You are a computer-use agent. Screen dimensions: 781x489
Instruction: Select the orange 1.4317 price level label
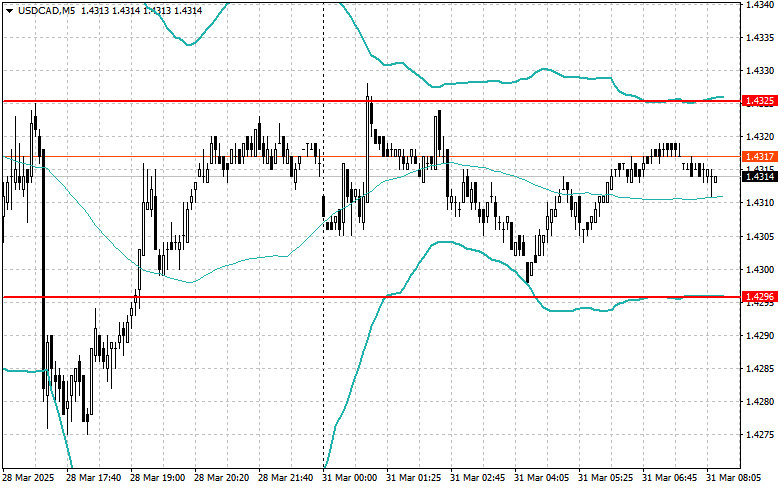pos(759,157)
